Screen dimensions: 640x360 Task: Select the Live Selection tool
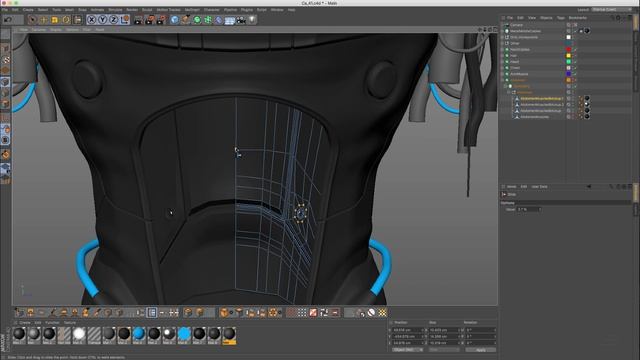pos(32,20)
